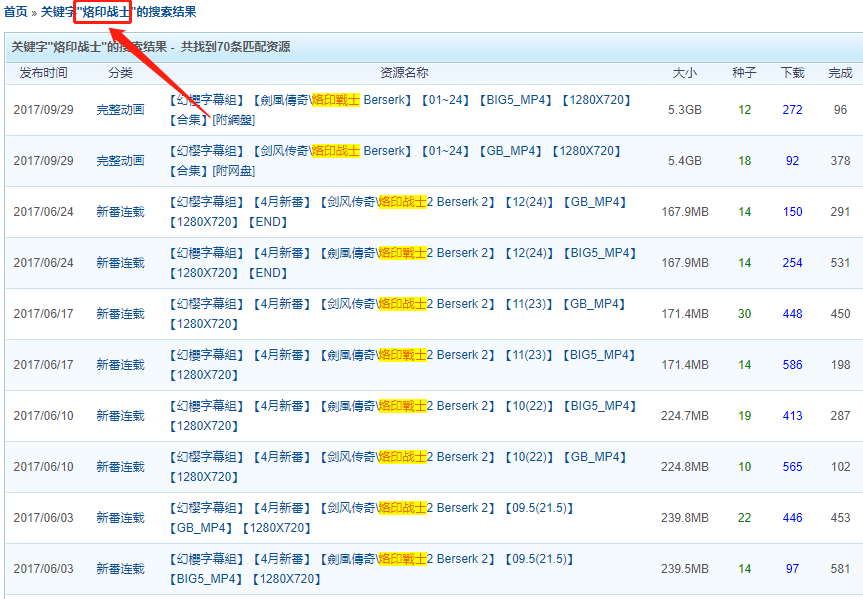Open the Berserk 2 11(23) GB_MP4 resource
The height and width of the screenshot is (599, 863).
coord(398,314)
